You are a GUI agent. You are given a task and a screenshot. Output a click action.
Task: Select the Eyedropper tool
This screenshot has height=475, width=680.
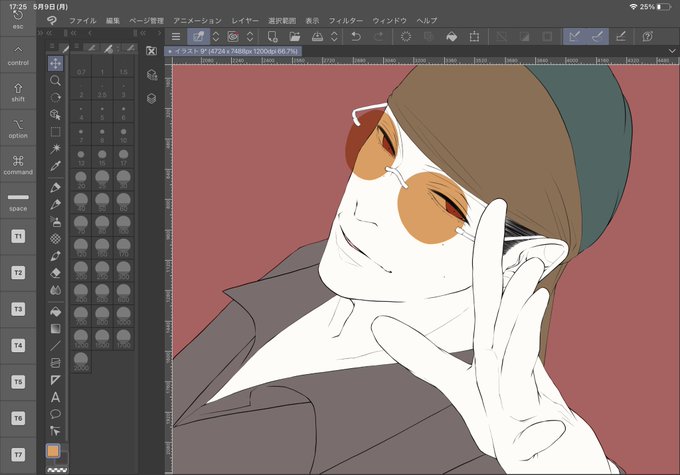pyautogui.click(x=56, y=166)
